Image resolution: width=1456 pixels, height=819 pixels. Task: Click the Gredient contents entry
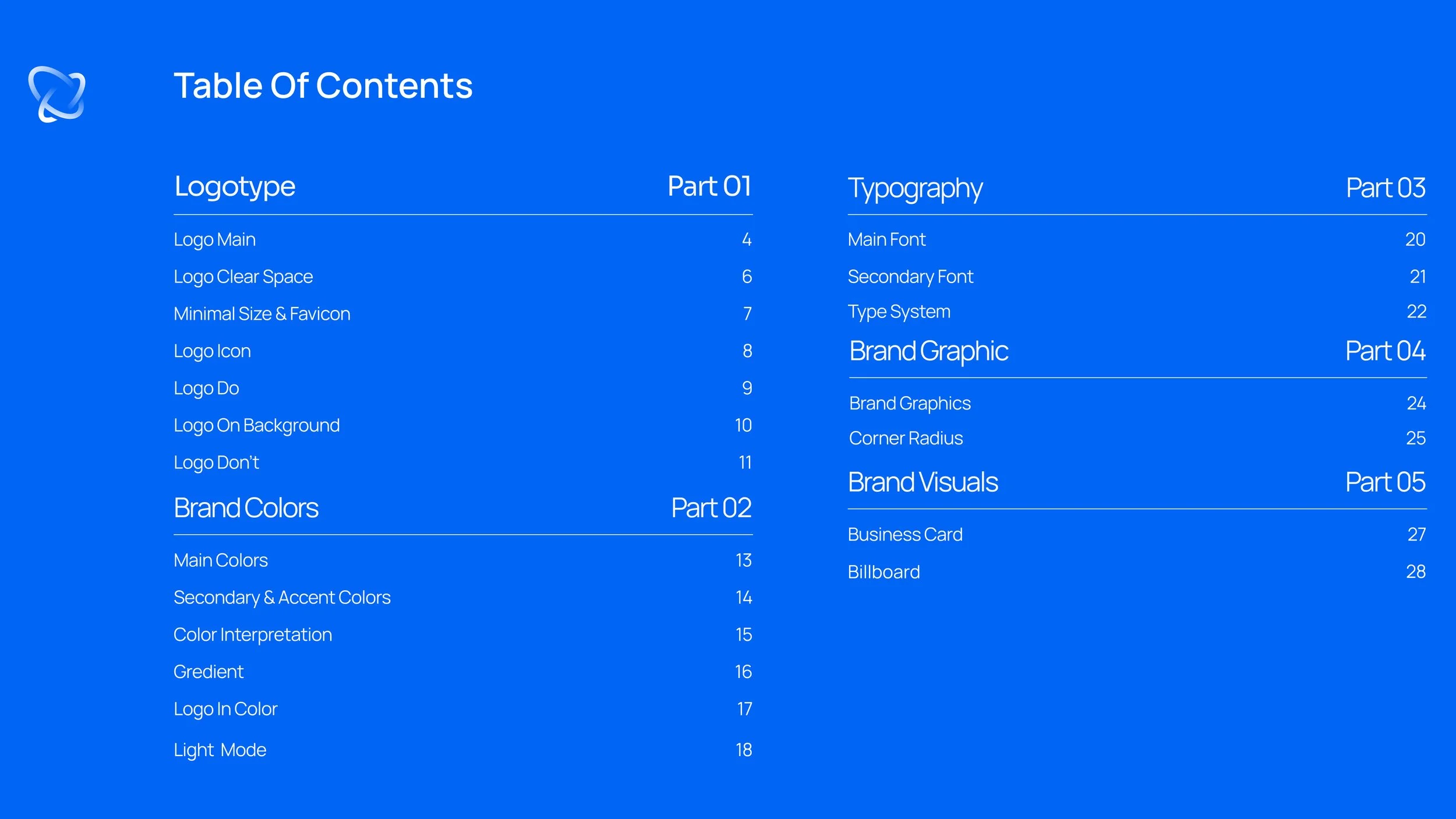(208, 672)
